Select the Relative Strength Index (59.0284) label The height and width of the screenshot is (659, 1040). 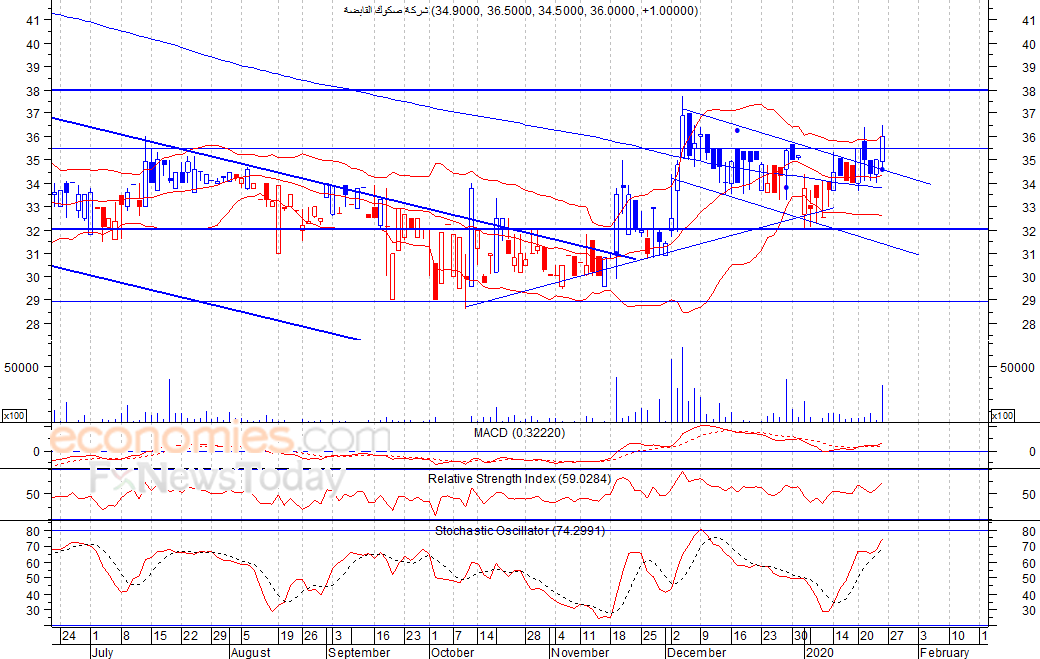pos(519,479)
